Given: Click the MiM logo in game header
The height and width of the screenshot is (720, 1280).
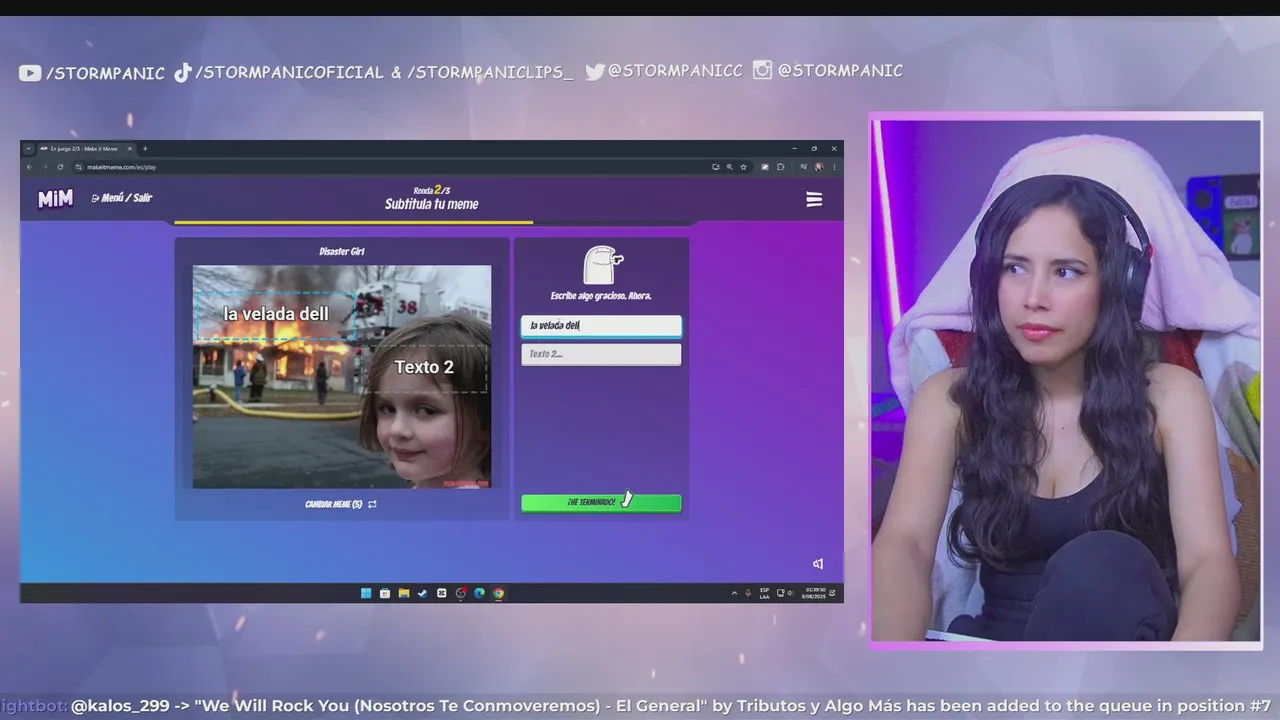Looking at the screenshot, I should point(55,199).
